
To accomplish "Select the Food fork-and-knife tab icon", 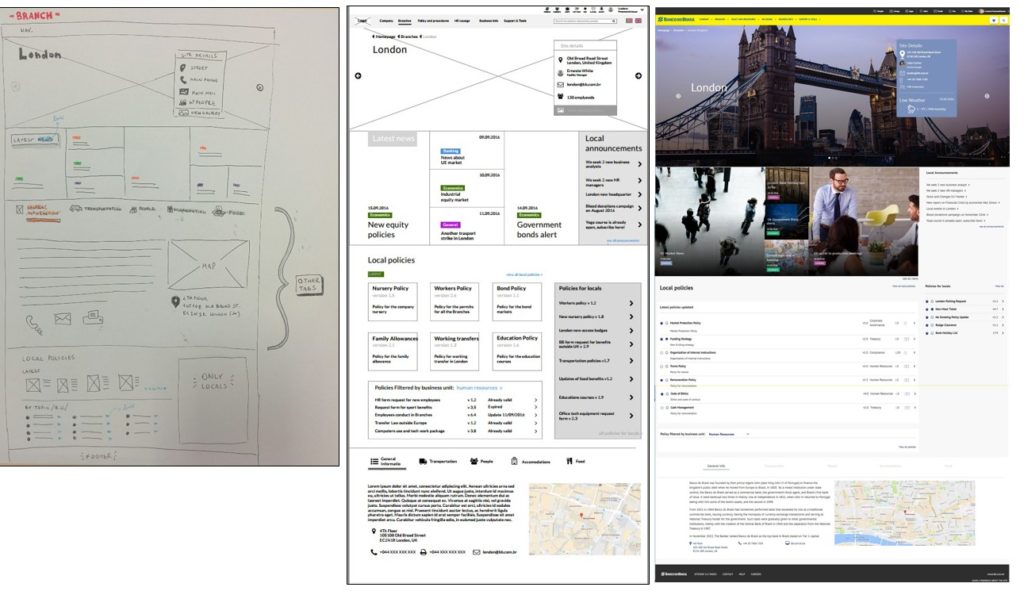I will pos(568,461).
